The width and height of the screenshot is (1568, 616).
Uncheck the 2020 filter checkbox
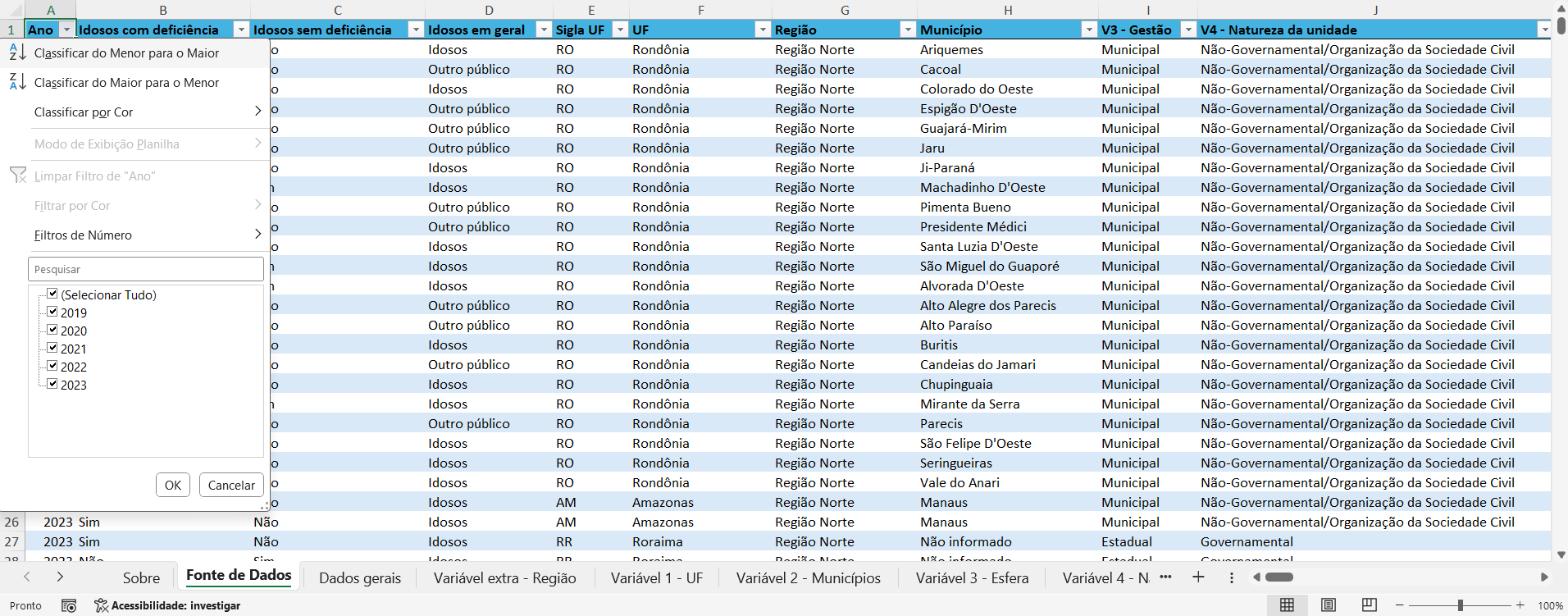tap(52, 330)
